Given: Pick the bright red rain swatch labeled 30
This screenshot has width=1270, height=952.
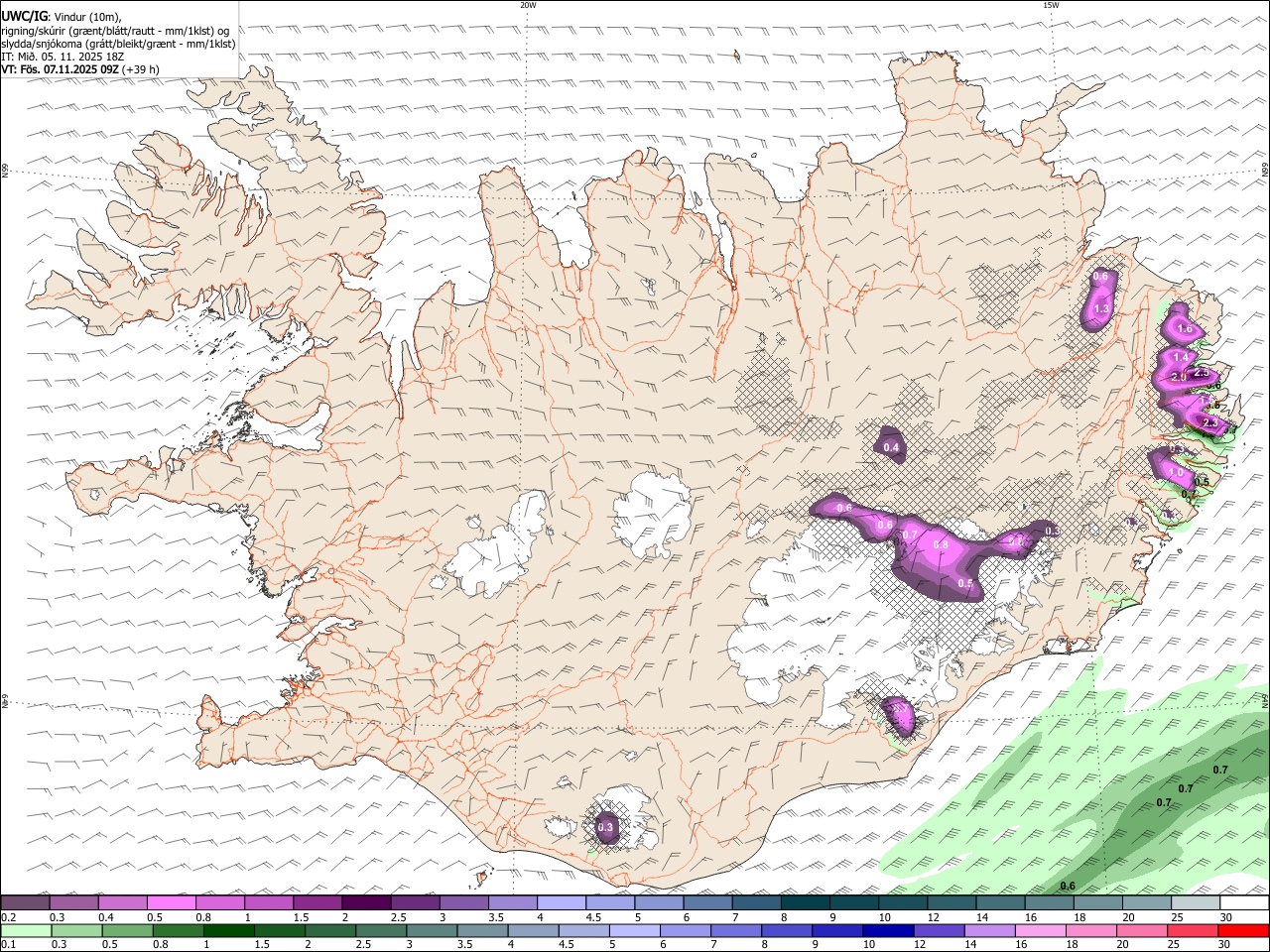Looking at the screenshot, I should point(1244,931).
